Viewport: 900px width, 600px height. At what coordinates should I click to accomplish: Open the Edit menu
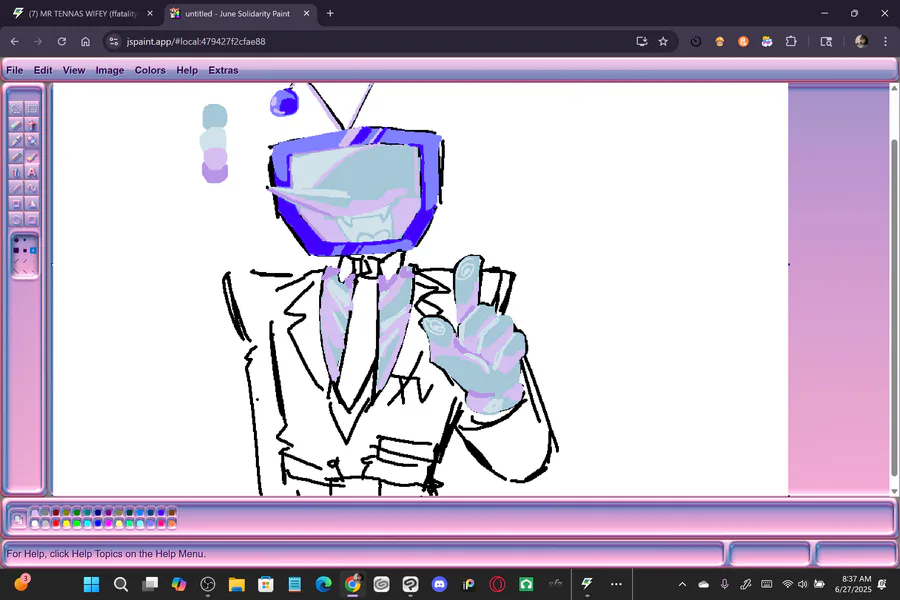click(x=43, y=70)
